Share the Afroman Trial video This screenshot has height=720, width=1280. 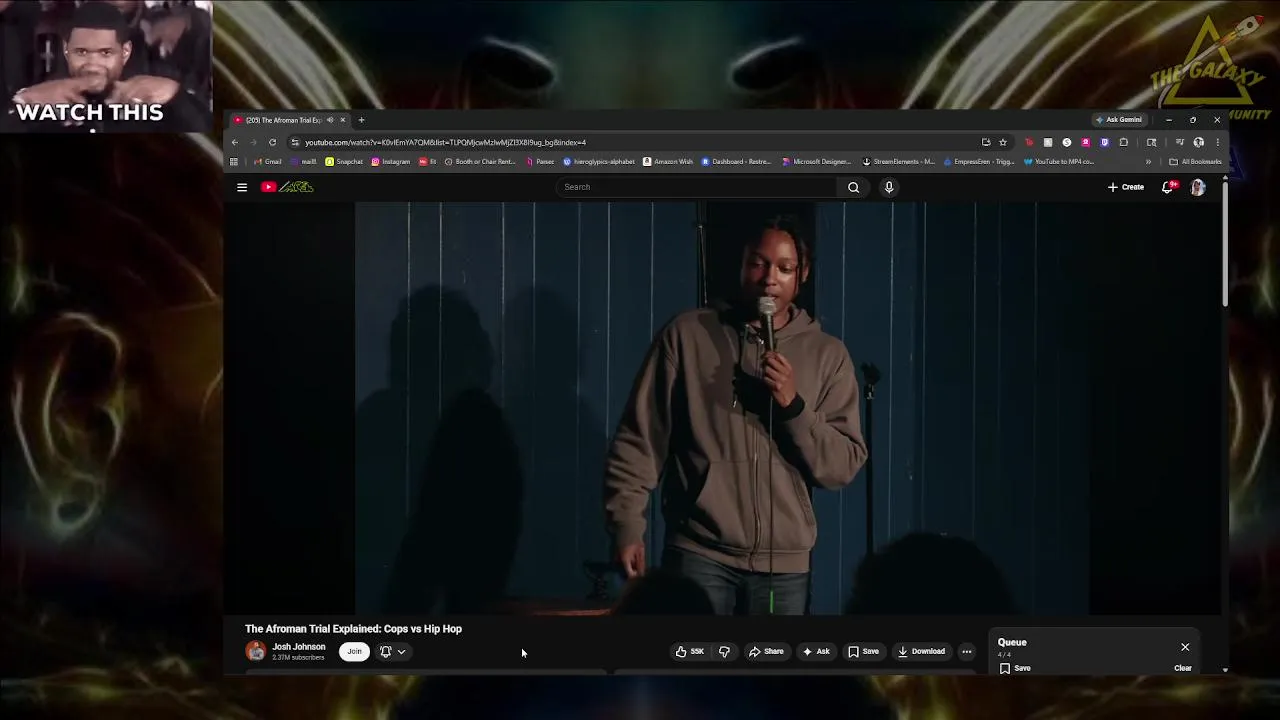tap(767, 652)
